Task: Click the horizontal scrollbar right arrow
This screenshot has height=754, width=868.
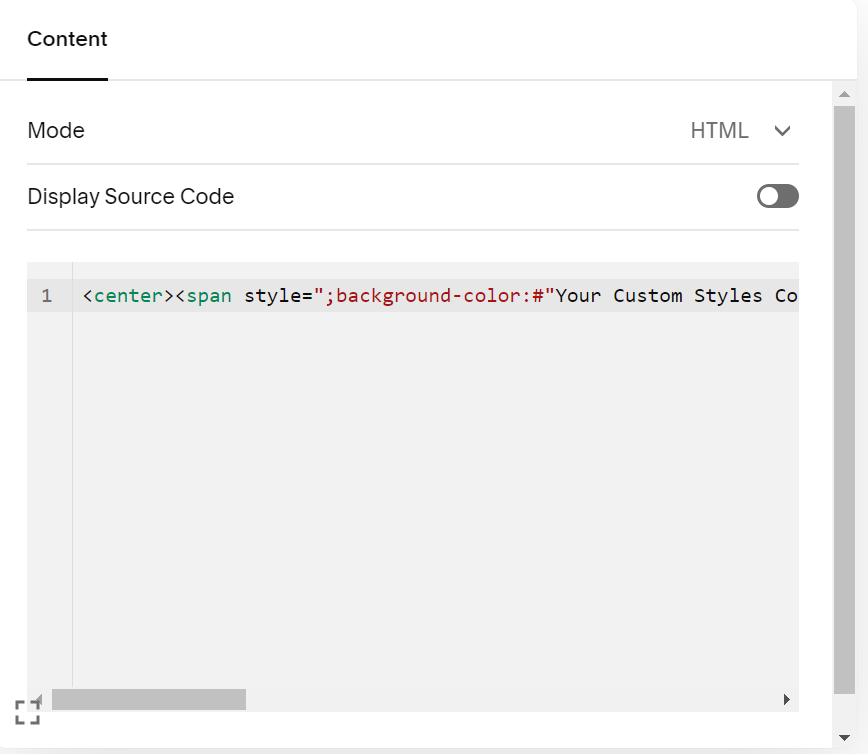Action: click(x=787, y=700)
